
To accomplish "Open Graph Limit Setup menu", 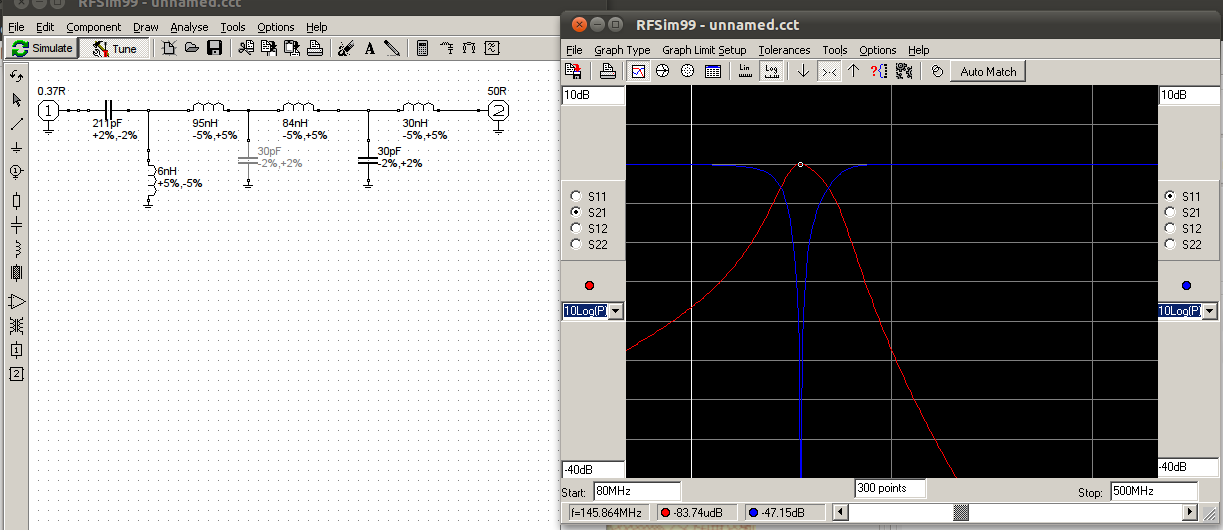I will 704,50.
